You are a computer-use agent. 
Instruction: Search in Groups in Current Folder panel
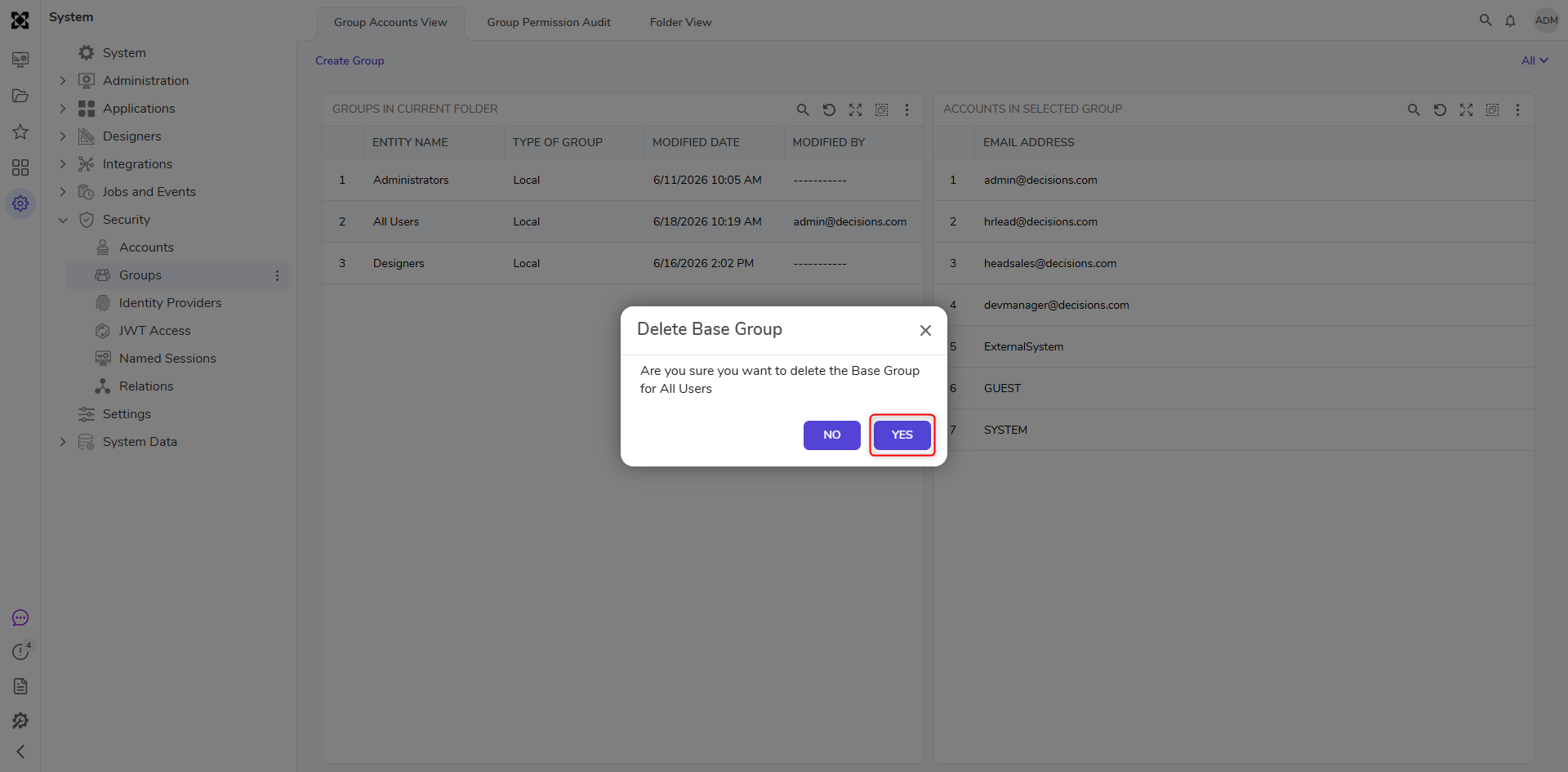click(803, 109)
